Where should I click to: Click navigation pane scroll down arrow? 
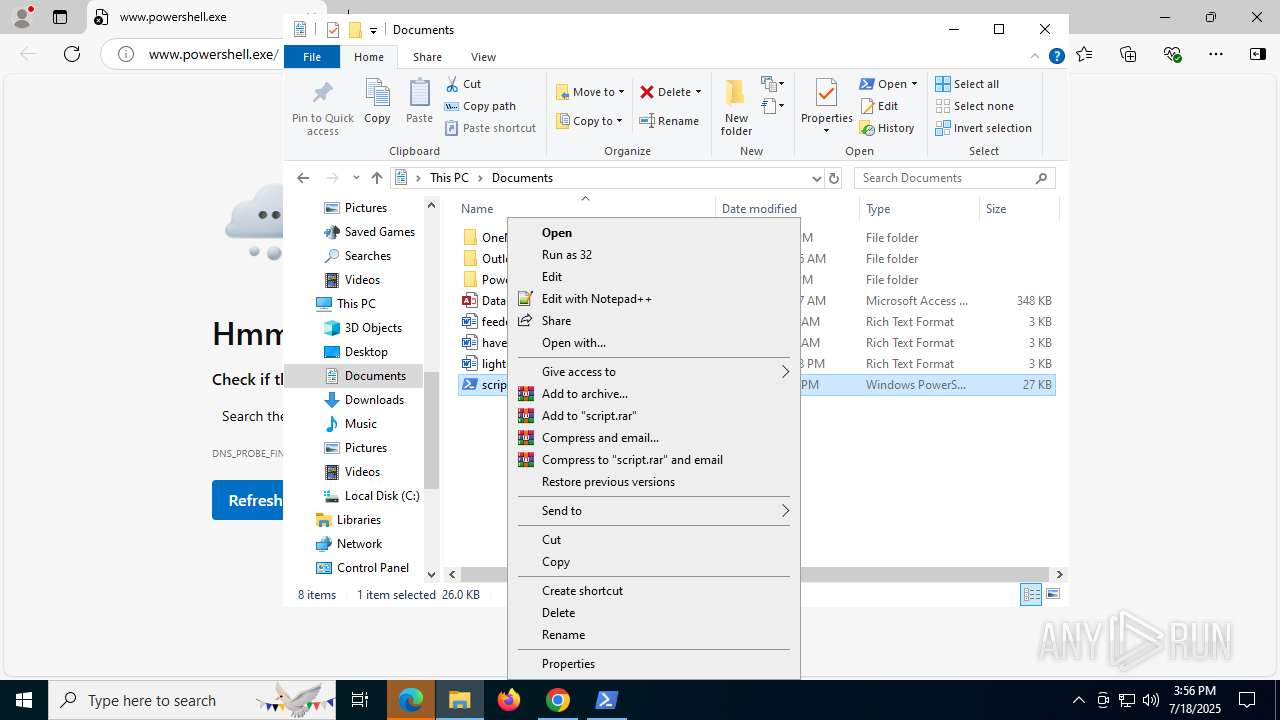coord(432,574)
